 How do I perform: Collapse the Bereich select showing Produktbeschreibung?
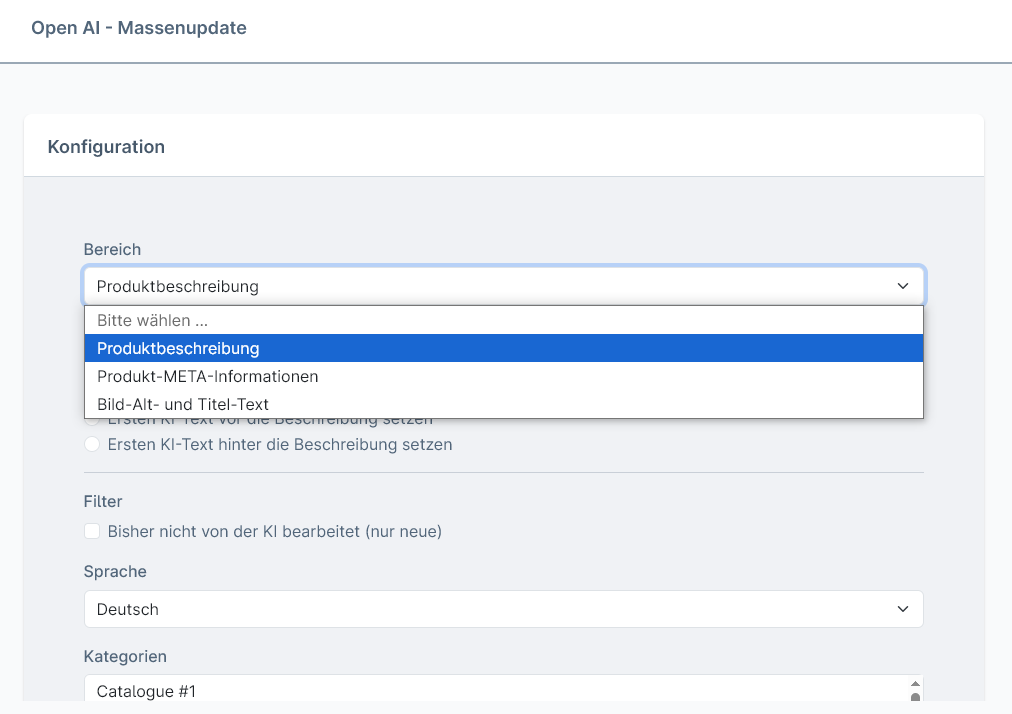tap(504, 286)
